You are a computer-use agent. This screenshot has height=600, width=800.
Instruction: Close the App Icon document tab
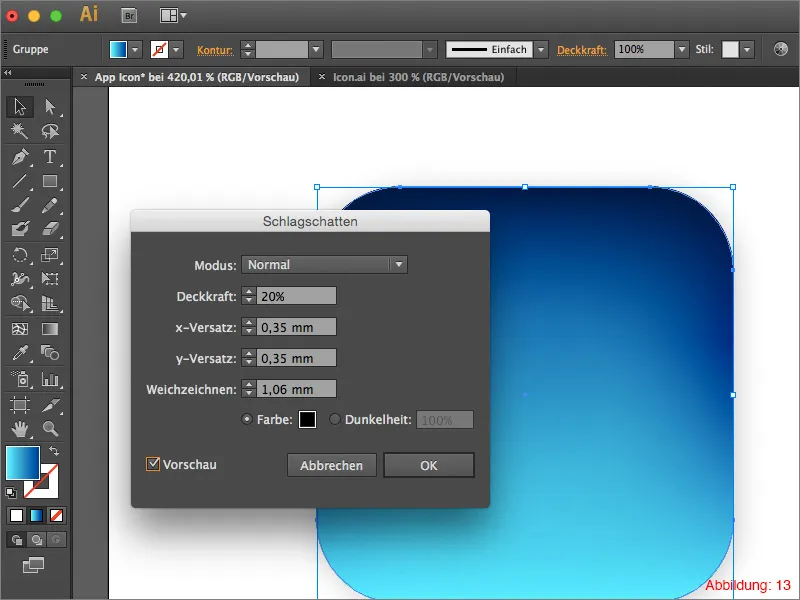tap(84, 77)
